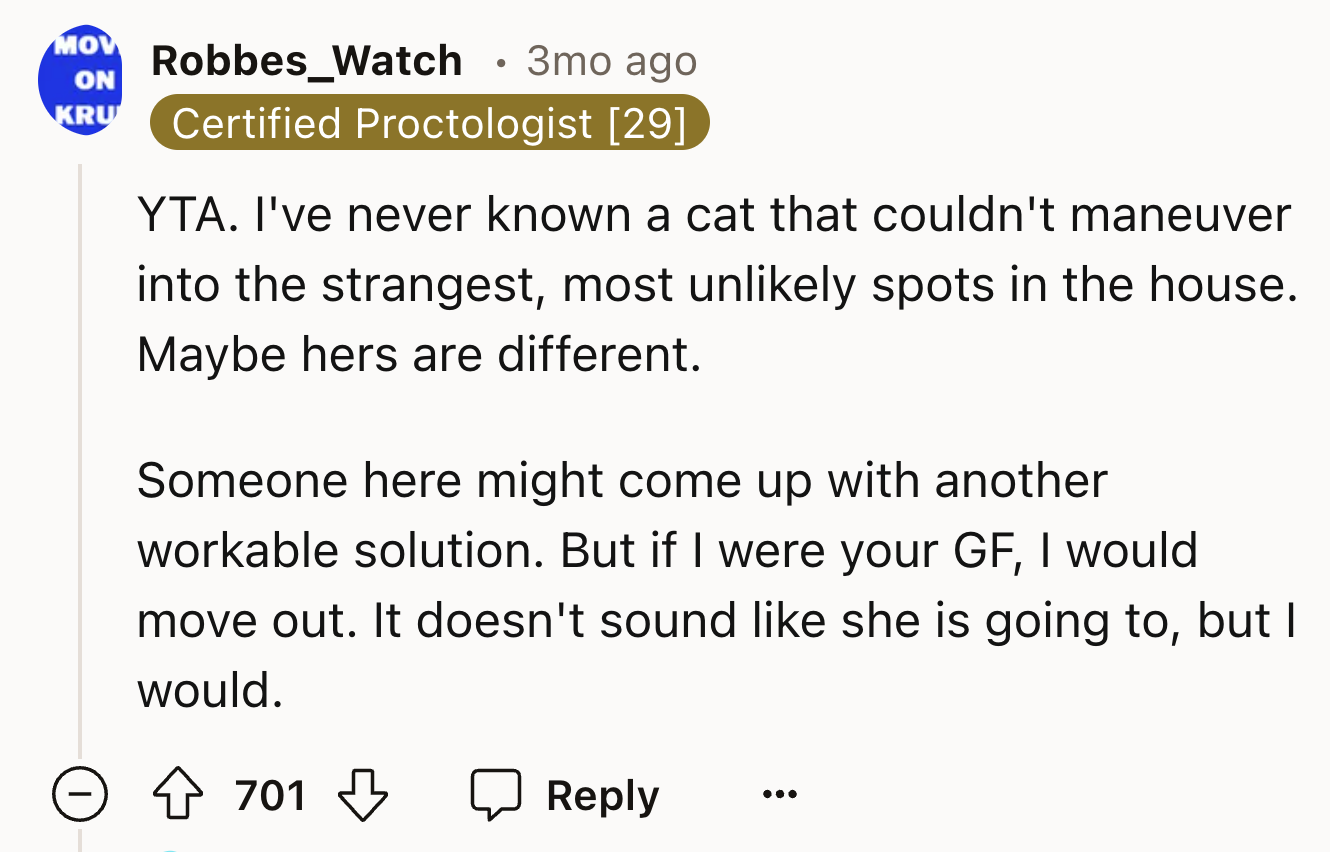This screenshot has width=1330, height=852.
Task: Click the sentence "Maybe hers are different."
Action: click(418, 355)
